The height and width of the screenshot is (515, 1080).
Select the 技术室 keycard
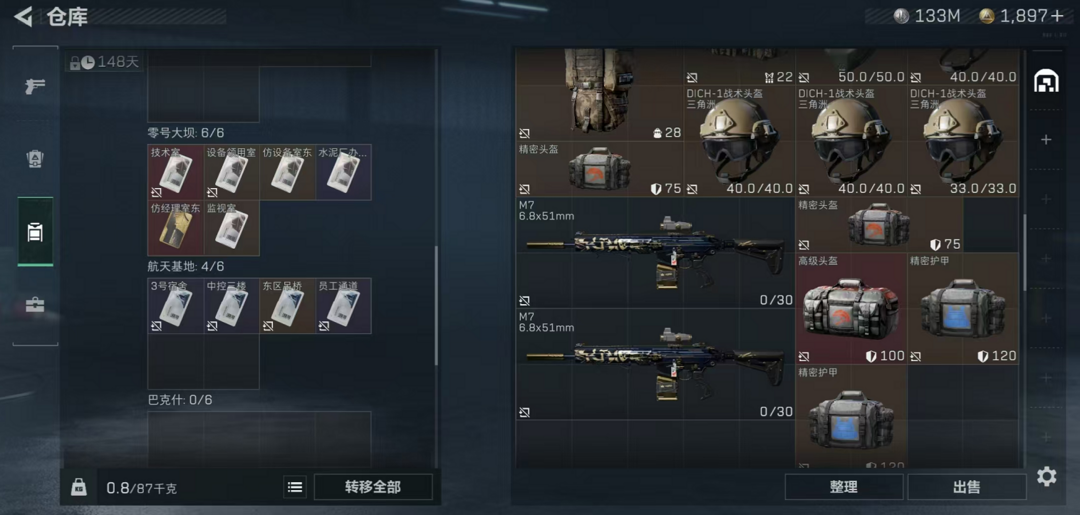pyautogui.click(x=176, y=172)
